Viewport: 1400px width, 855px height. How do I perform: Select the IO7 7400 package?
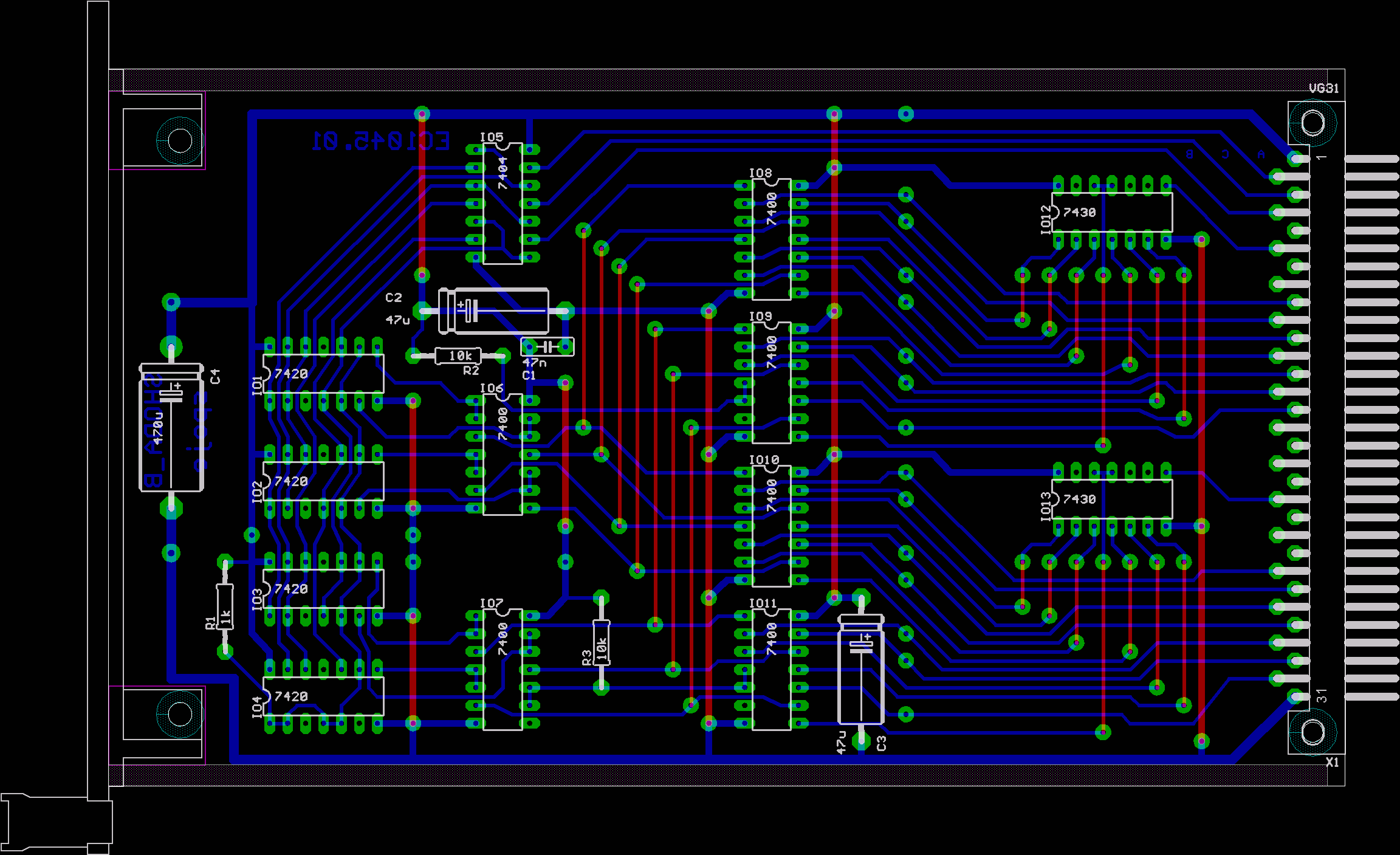(502, 669)
